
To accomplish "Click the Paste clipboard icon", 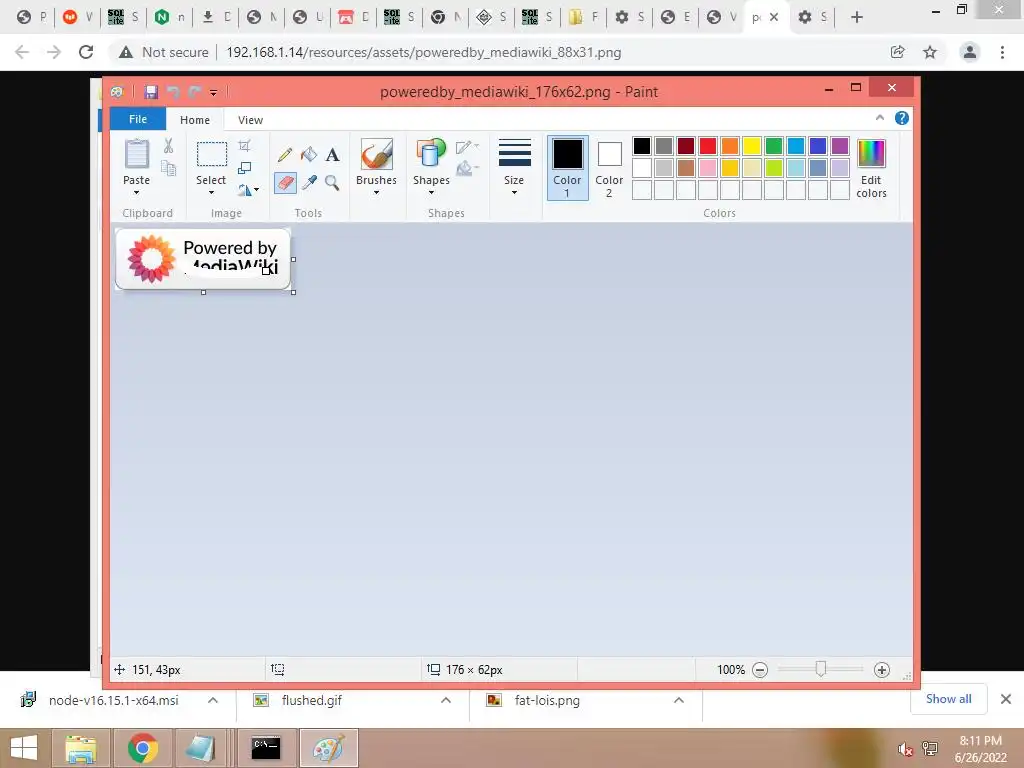I will point(136,154).
